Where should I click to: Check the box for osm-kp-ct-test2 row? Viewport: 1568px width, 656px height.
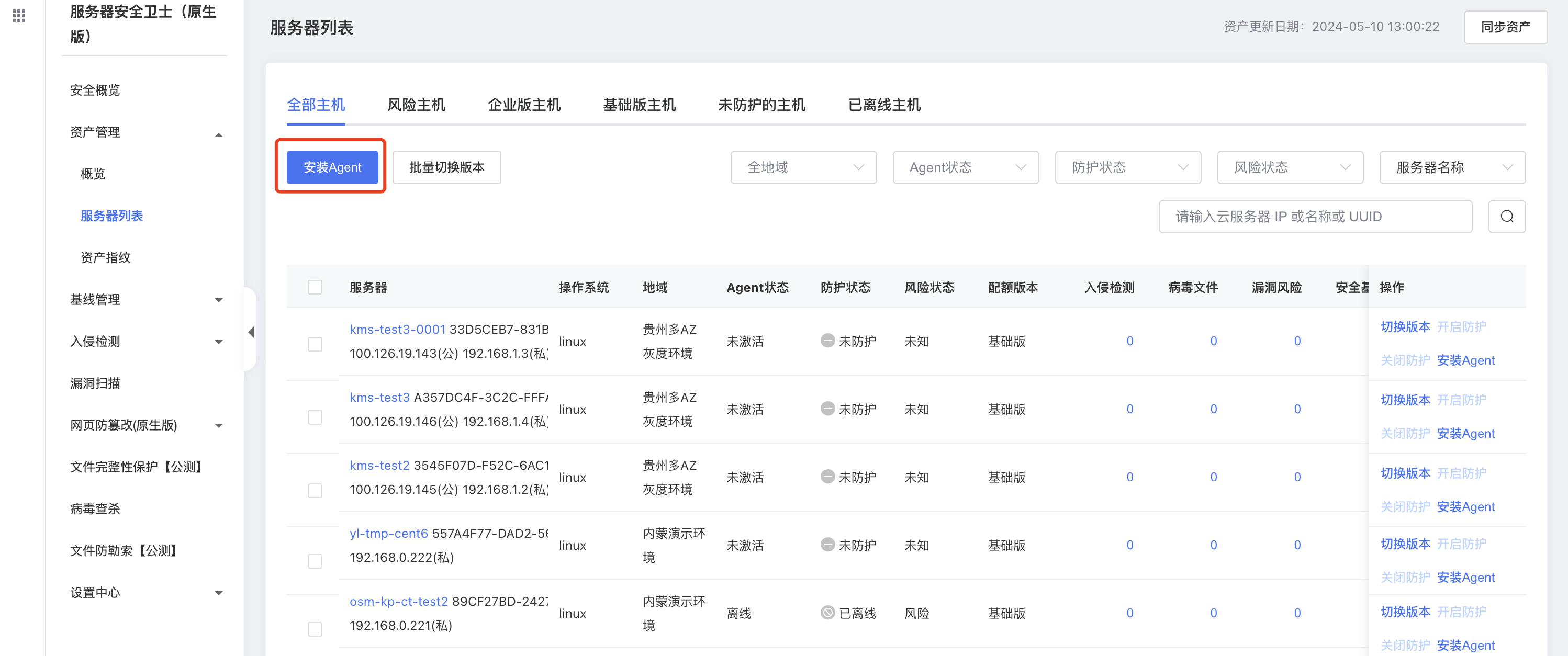[x=315, y=629]
